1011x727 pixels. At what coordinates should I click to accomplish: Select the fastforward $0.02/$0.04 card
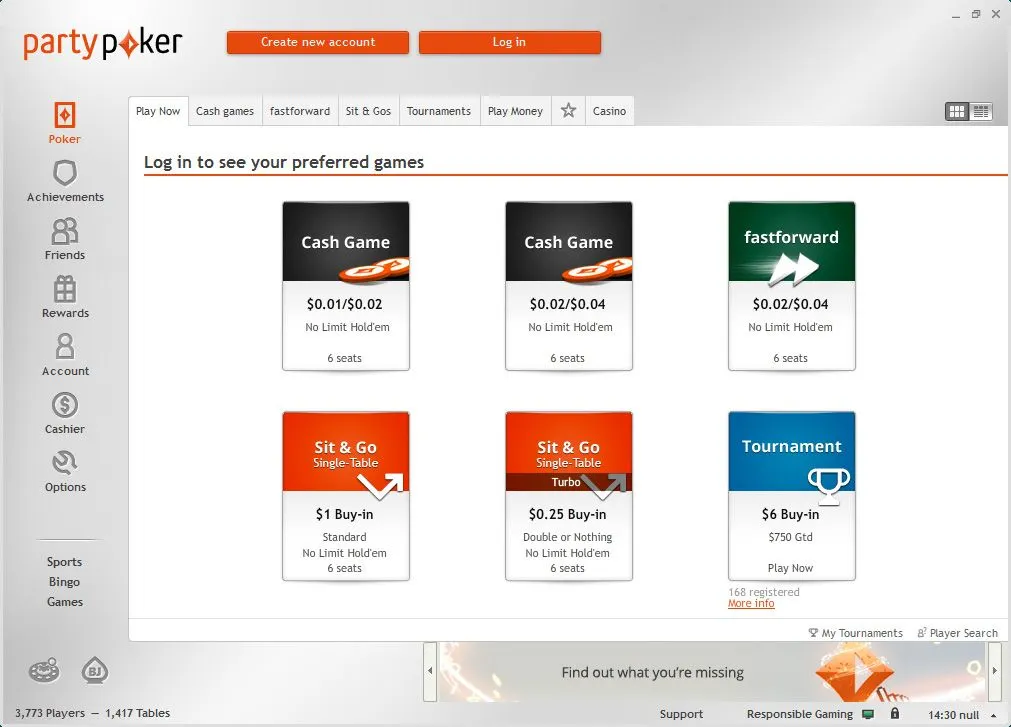(792, 286)
